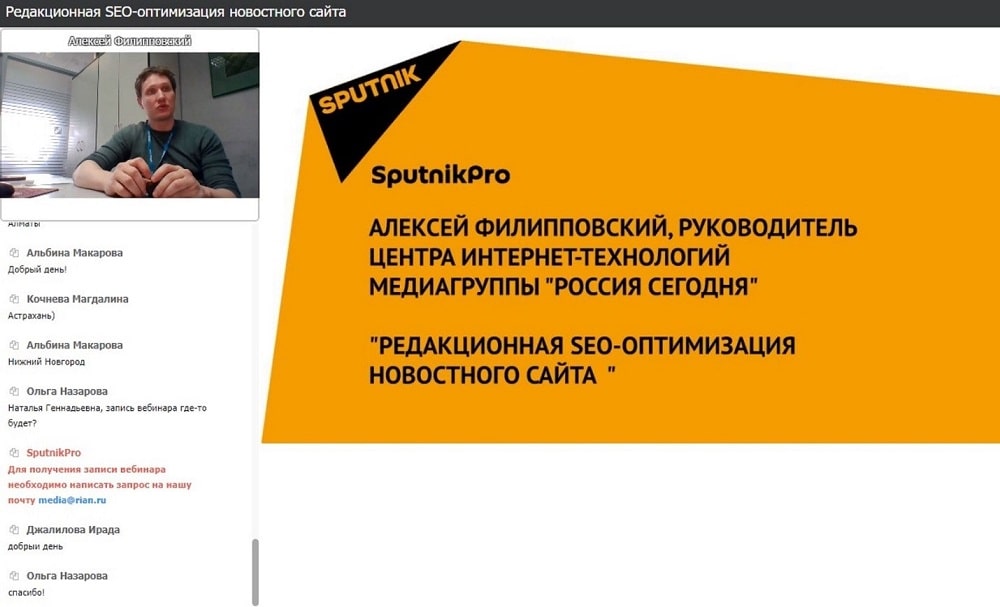Click Ольга Назарова's question about the webinar recording
This screenshot has width=1000, height=607.
(107, 415)
